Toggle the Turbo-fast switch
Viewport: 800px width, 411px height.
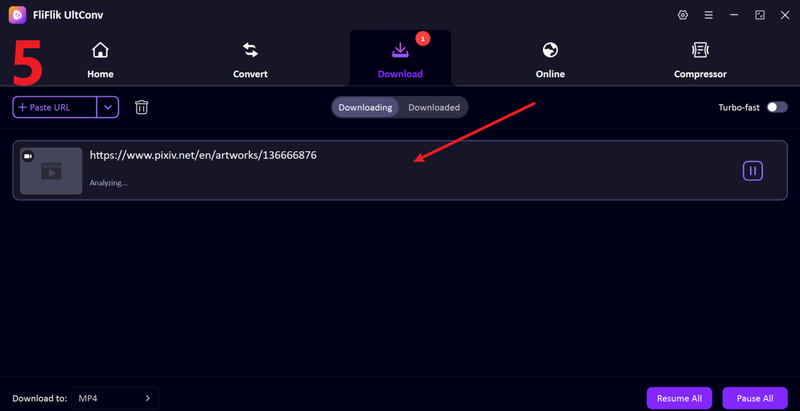pos(777,107)
